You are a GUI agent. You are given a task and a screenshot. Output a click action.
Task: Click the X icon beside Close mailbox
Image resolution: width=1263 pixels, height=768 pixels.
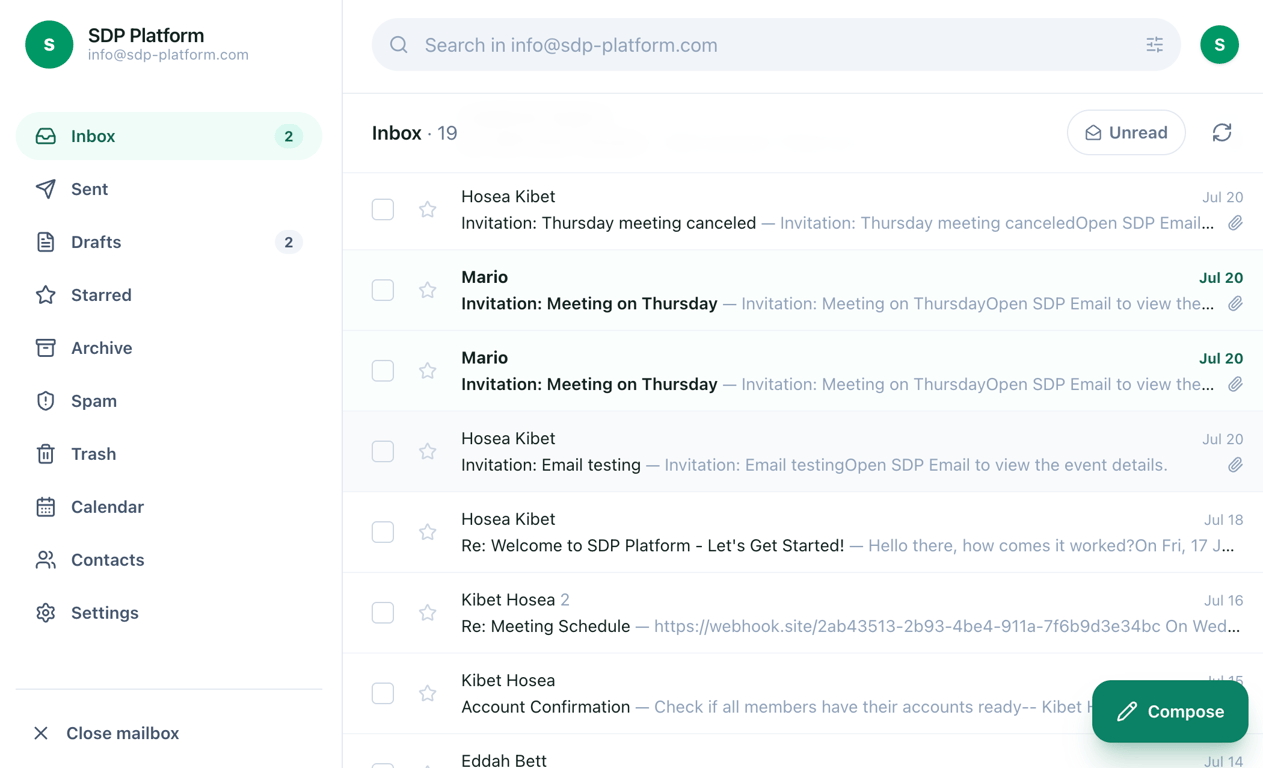coord(41,733)
